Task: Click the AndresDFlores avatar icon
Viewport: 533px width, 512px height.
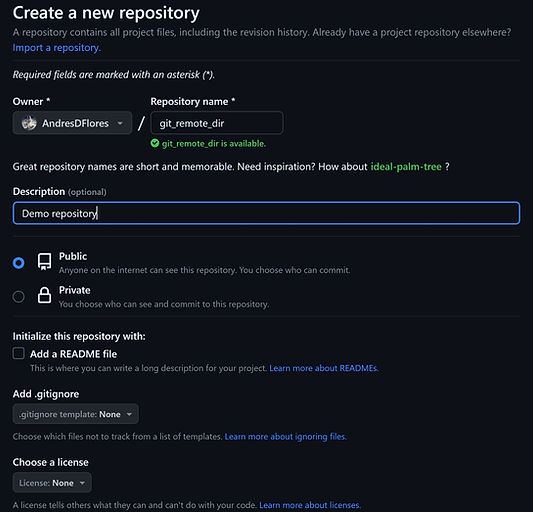Action: pos(29,123)
